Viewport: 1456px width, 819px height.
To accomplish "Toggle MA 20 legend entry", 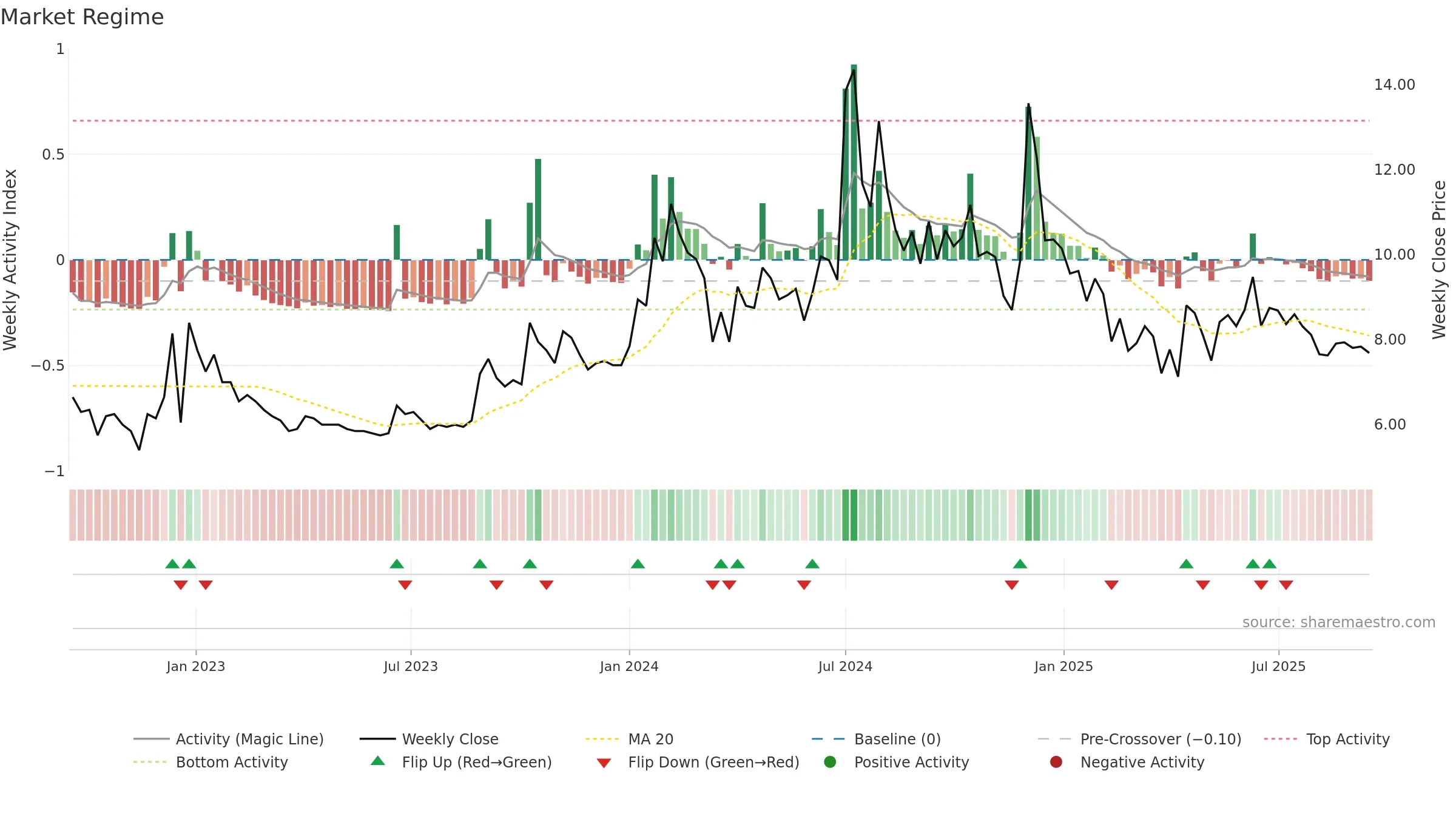I will point(629,739).
